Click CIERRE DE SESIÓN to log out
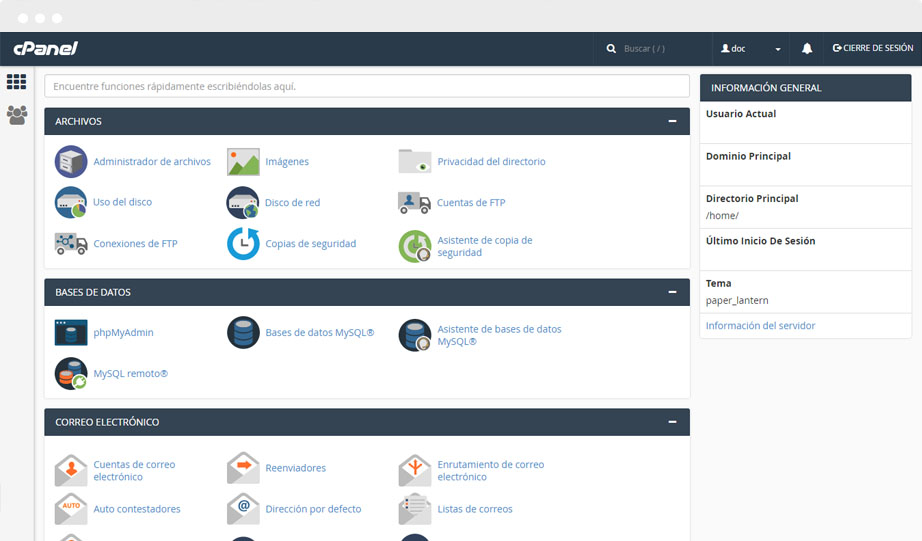922x541 pixels. [873, 48]
